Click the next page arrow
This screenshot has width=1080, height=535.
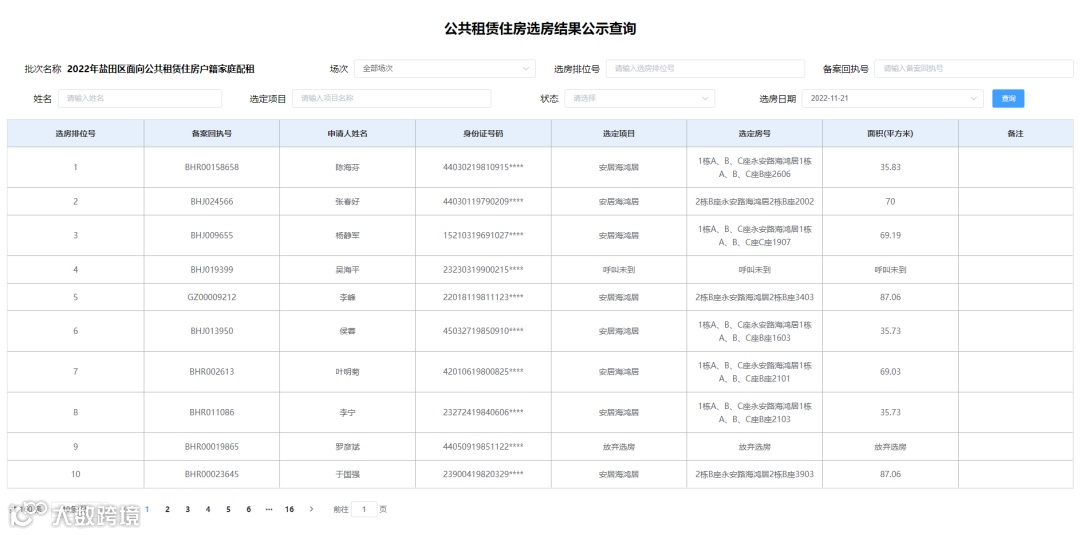[311, 510]
